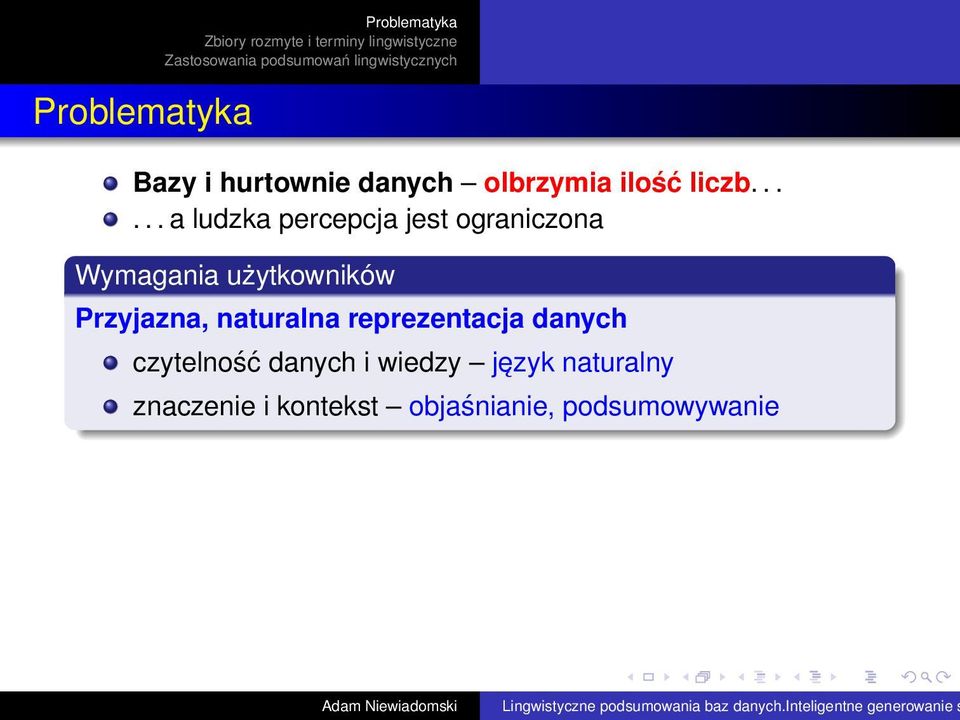Go to previous frame using left arrow beside stacked frames icon

point(686,677)
